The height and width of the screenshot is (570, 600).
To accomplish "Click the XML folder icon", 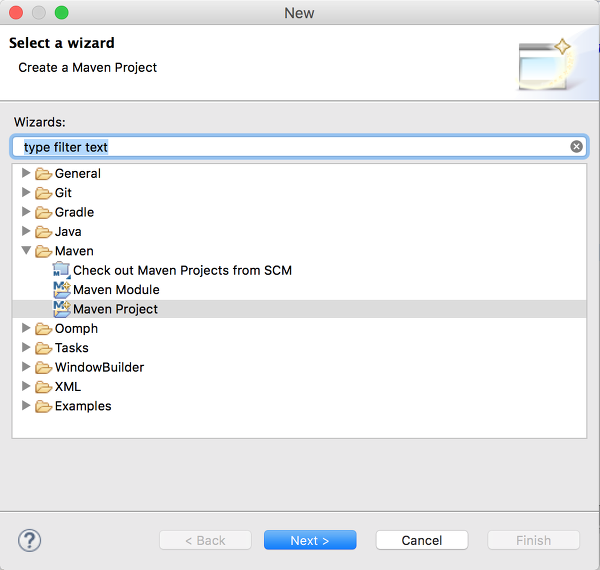I will 43,387.
